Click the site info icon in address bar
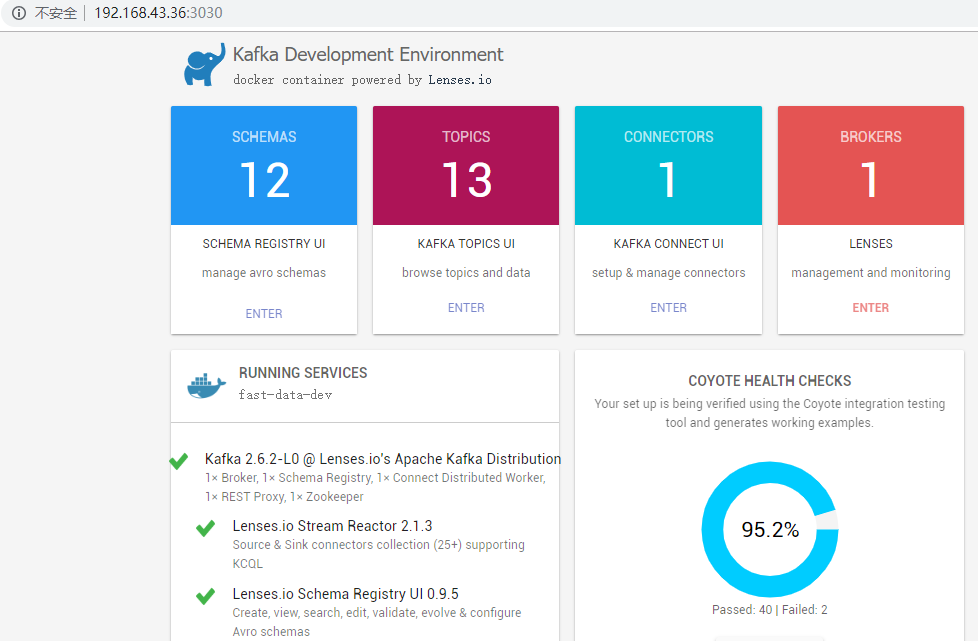This screenshot has width=978, height=641. point(19,13)
